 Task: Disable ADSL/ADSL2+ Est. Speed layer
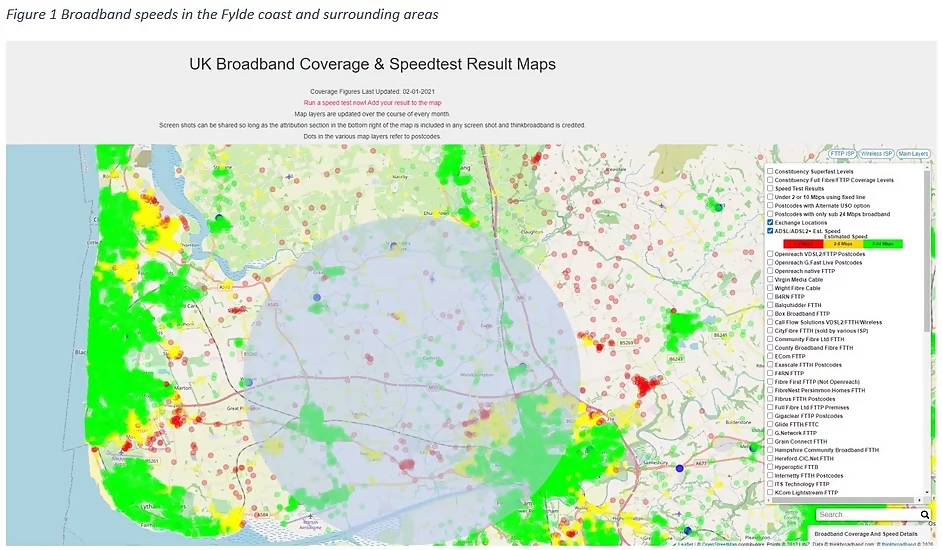pyautogui.click(x=770, y=230)
